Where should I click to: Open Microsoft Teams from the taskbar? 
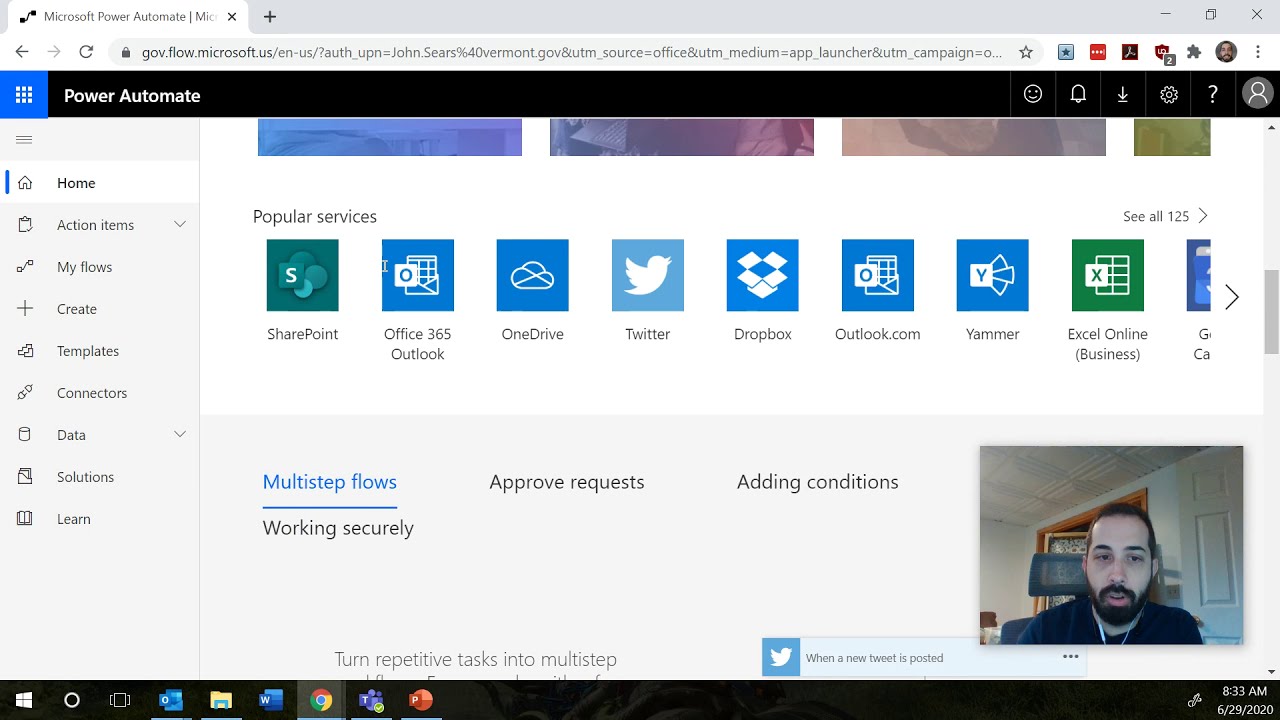tap(371, 700)
